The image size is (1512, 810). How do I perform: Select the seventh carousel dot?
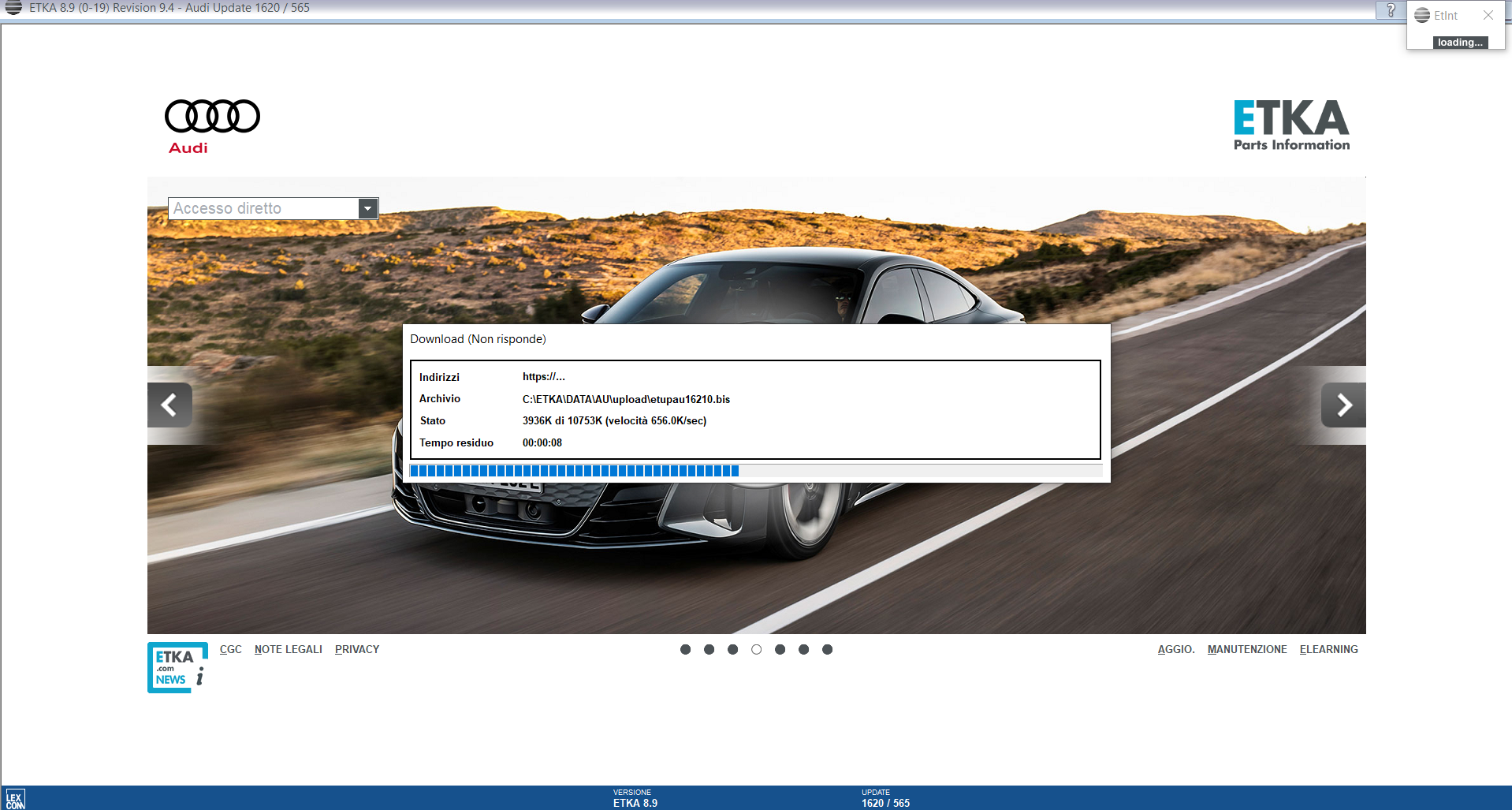tap(827, 649)
